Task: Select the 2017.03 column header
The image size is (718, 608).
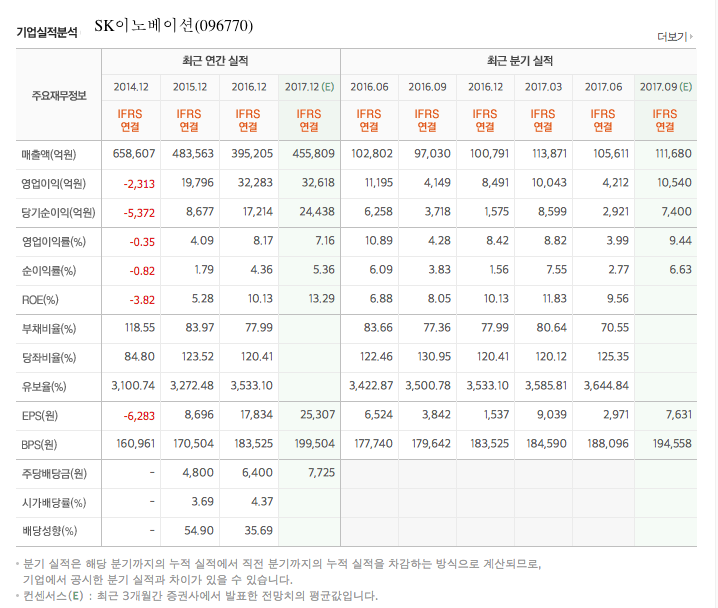Action: point(543,87)
